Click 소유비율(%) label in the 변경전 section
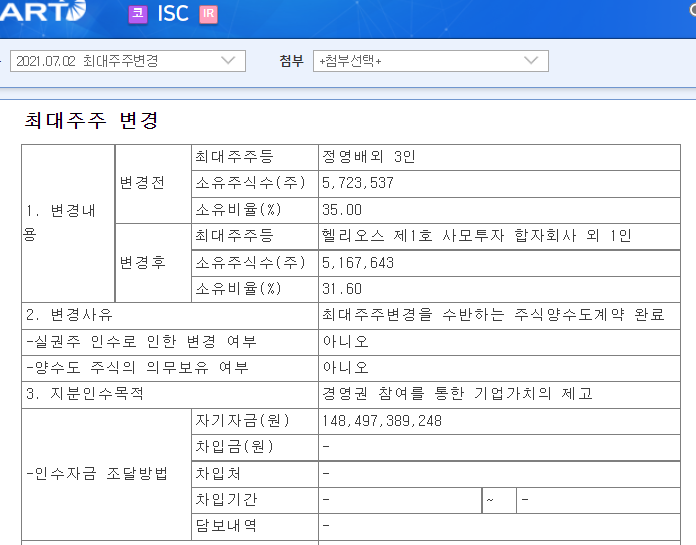This screenshot has width=696, height=545. 238,209
